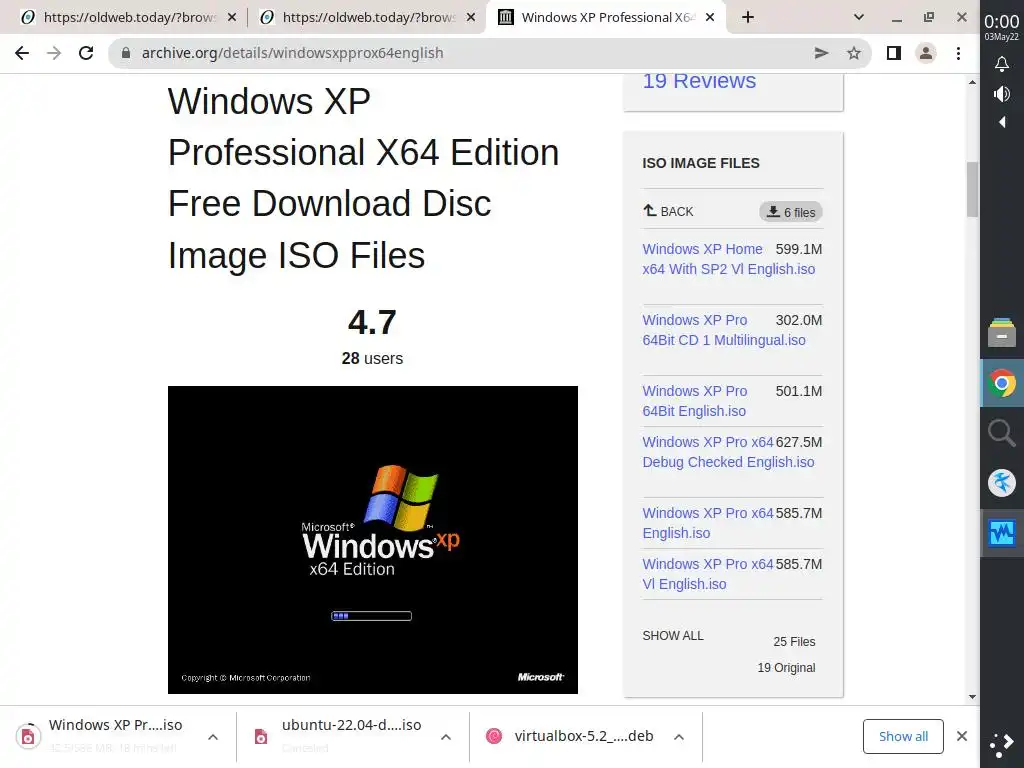The width and height of the screenshot is (1024, 768).
Task: Open the Chrome three-dot menu
Action: coord(958,53)
